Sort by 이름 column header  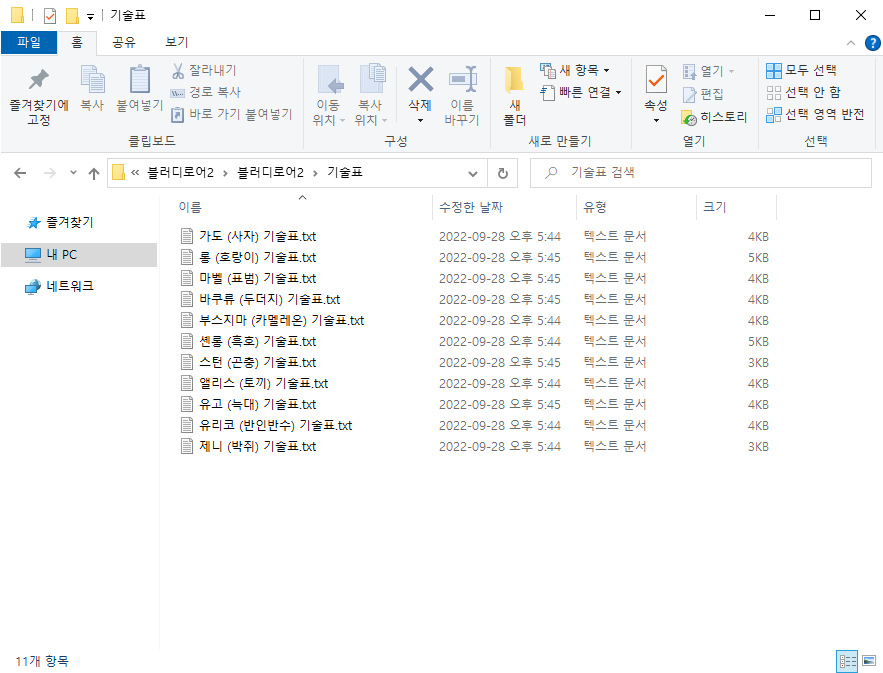190,207
